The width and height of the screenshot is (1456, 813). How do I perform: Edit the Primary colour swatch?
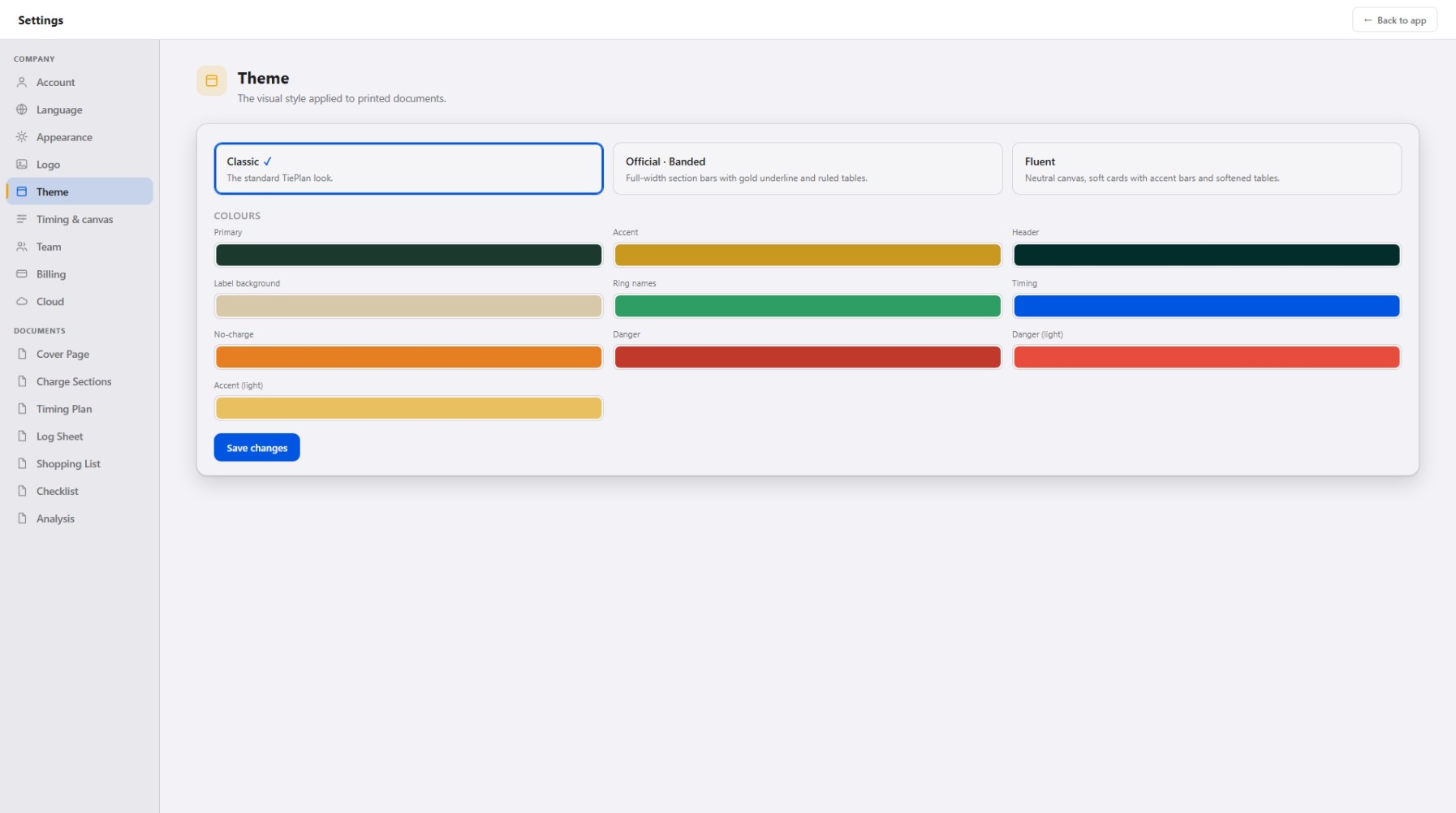pos(408,255)
